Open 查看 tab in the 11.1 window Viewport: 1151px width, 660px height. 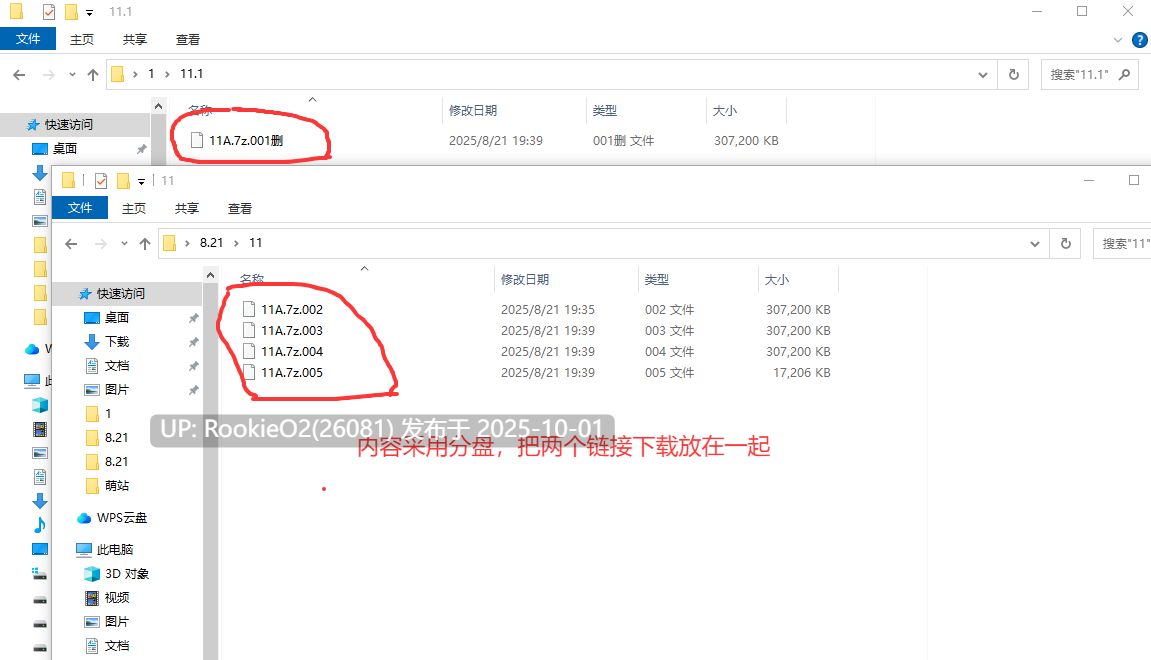pyautogui.click(x=187, y=40)
